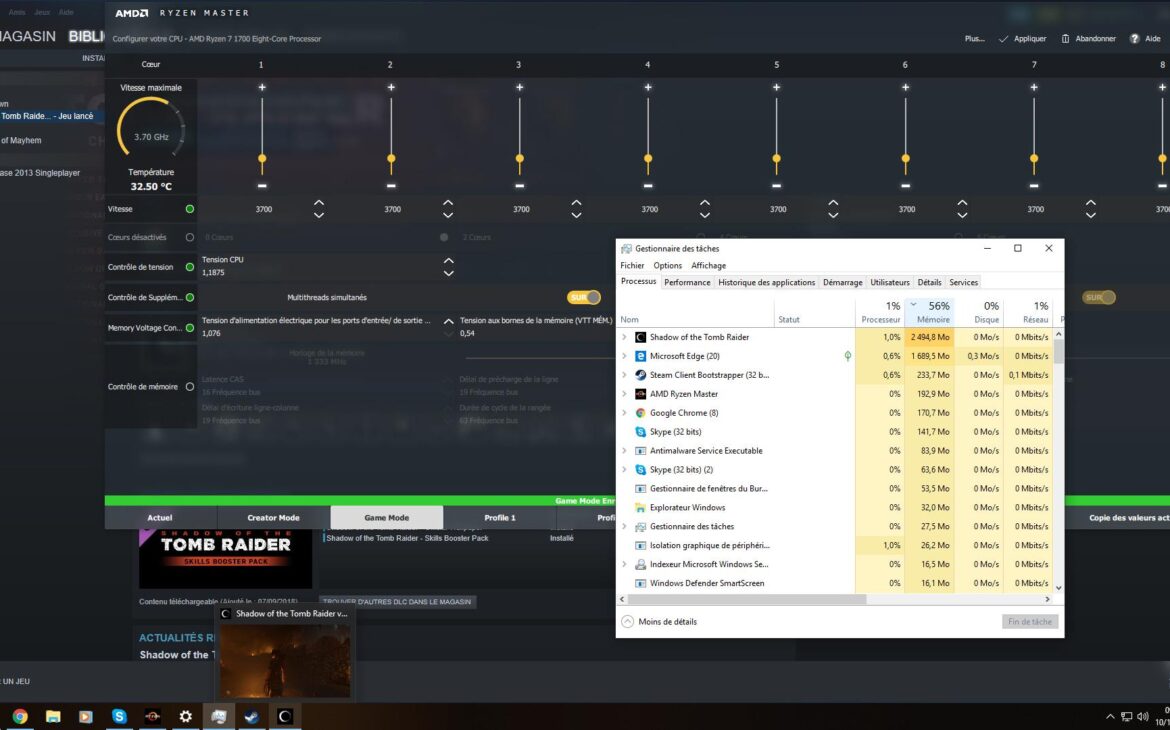
Task: Open the Aide question mark icon
Action: 1132,39
